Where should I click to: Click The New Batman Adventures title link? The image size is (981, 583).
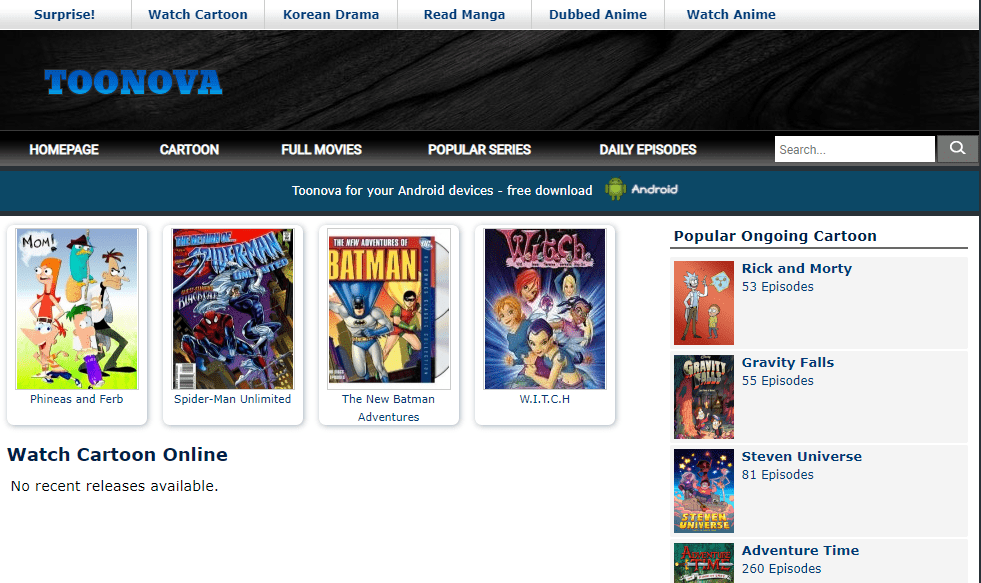[x=389, y=408]
